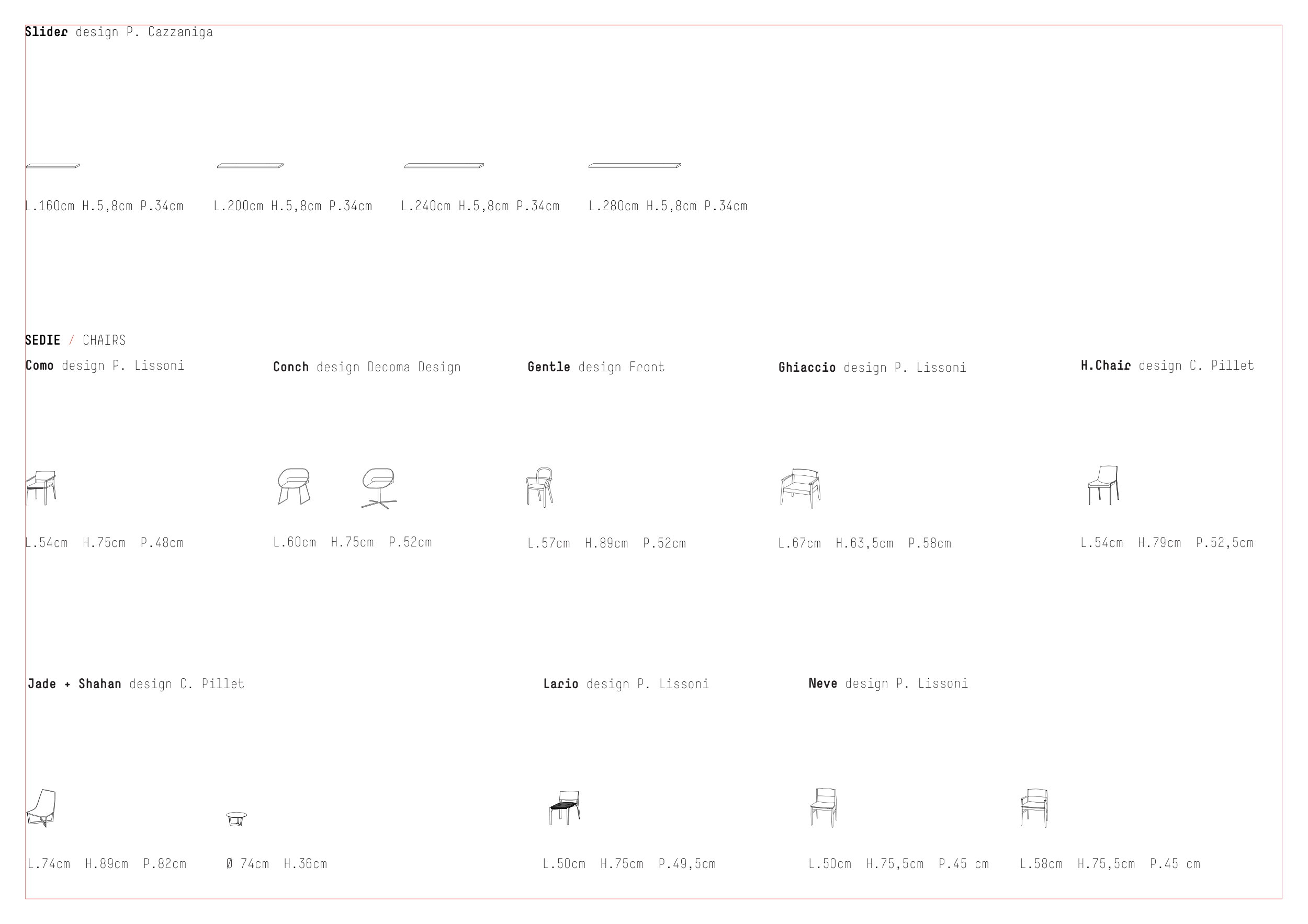Click the 200cm Slider shelf drawing
The height and width of the screenshot is (924, 1308).
[250, 166]
